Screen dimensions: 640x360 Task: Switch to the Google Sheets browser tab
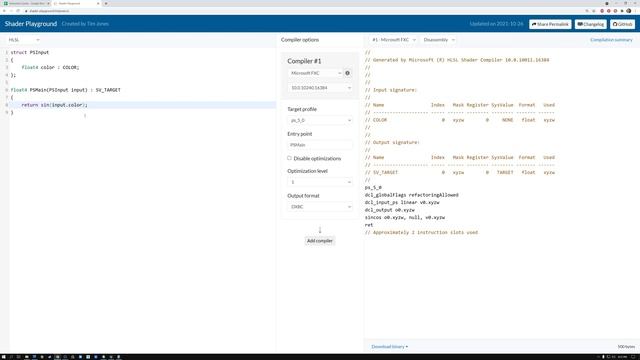(26, 3)
